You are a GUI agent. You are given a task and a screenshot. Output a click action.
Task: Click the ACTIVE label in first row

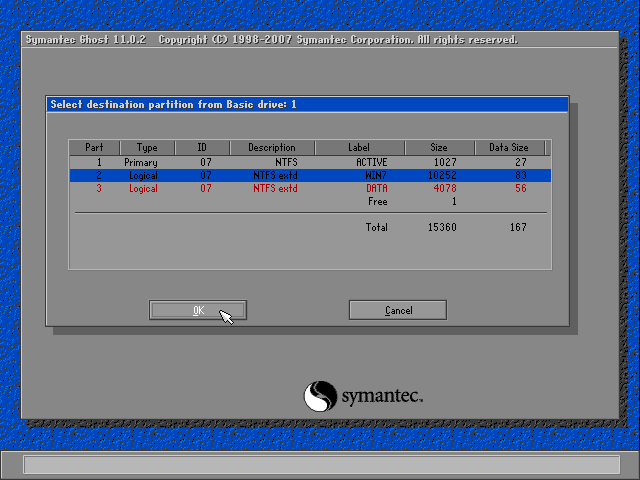coord(371,162)
